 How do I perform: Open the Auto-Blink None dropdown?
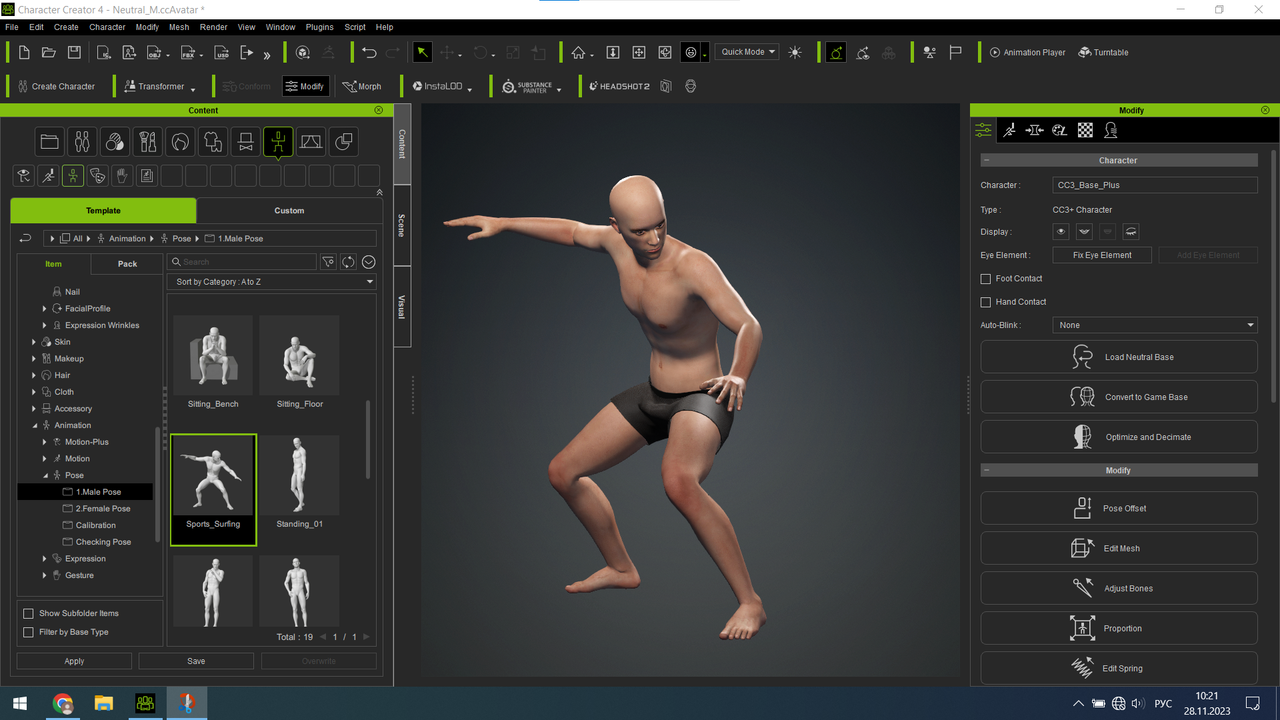1155,325
